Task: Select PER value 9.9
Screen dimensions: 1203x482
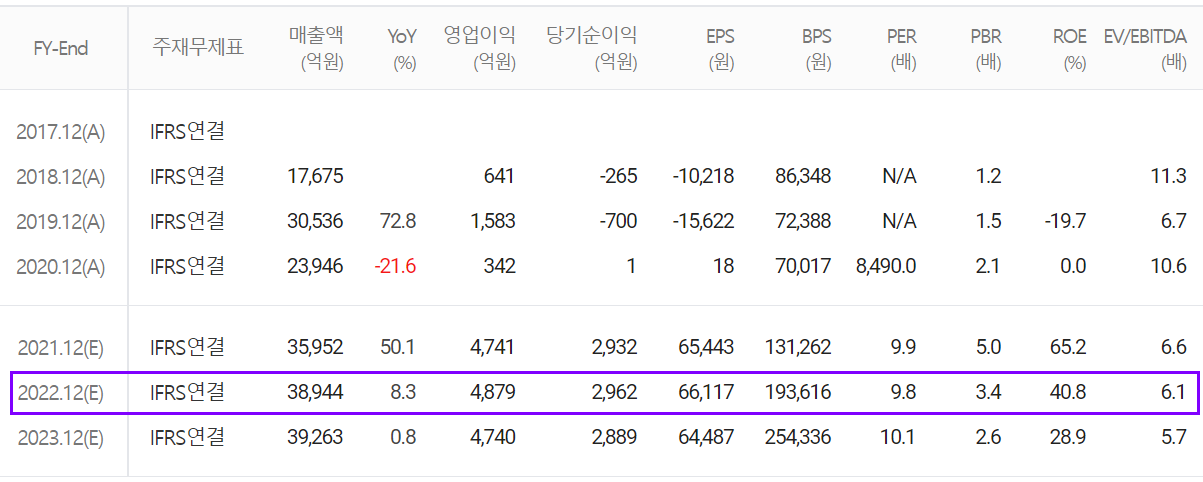Action: [904, 348]
